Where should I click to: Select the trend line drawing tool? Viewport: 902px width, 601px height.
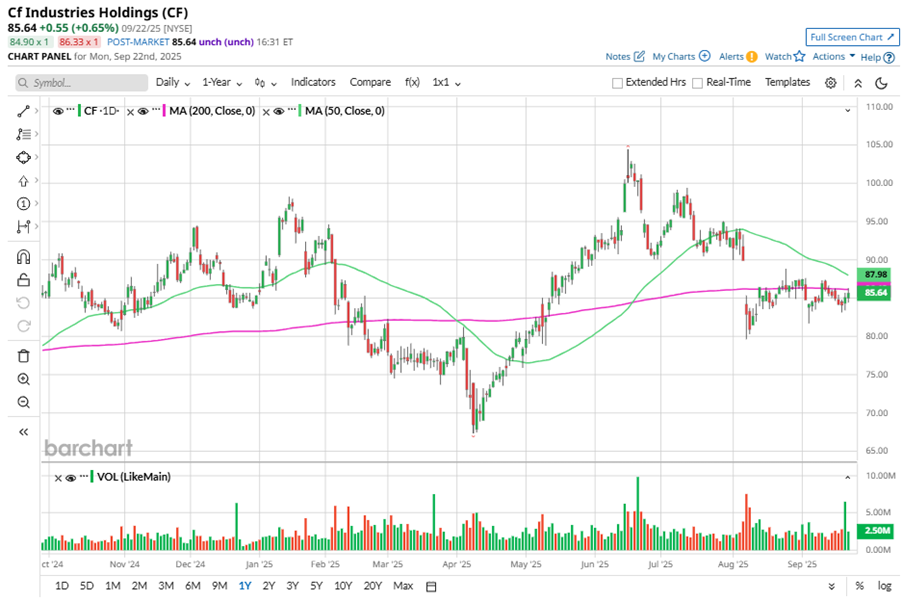point(23,111)
